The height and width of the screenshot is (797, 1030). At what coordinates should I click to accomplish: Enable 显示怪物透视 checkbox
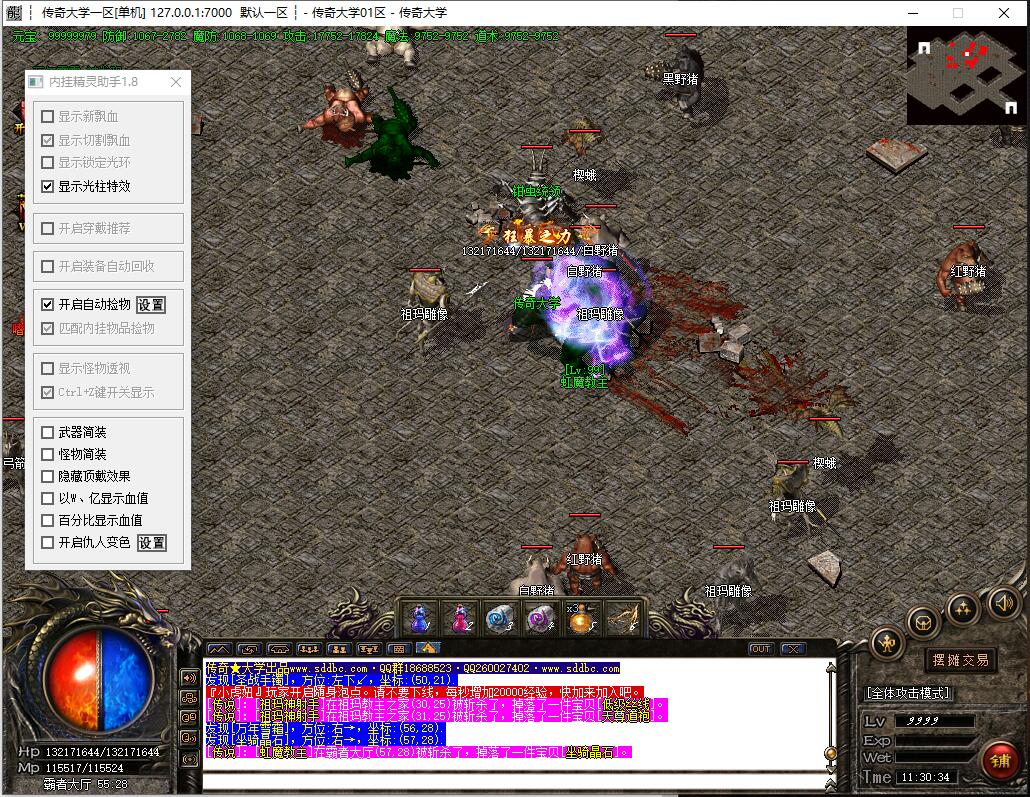tap(47, 369)
